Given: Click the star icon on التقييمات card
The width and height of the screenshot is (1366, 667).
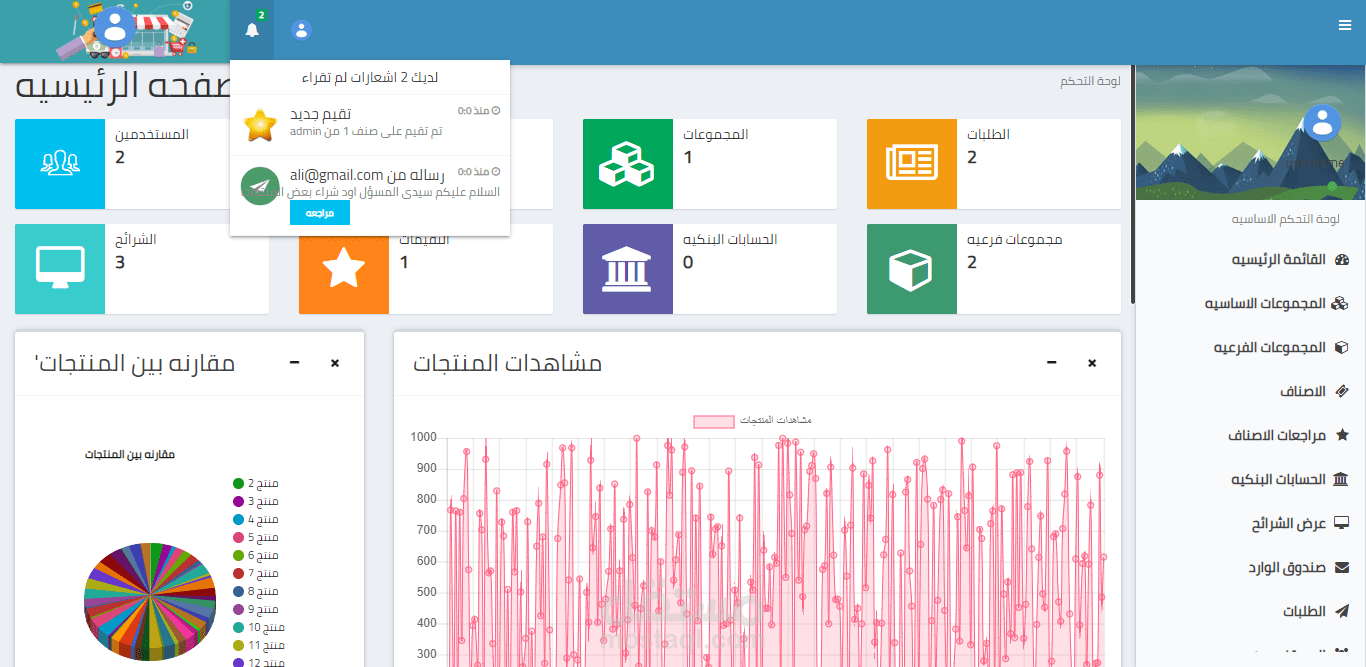Looking at the screenshot, I should coord(343,269).
